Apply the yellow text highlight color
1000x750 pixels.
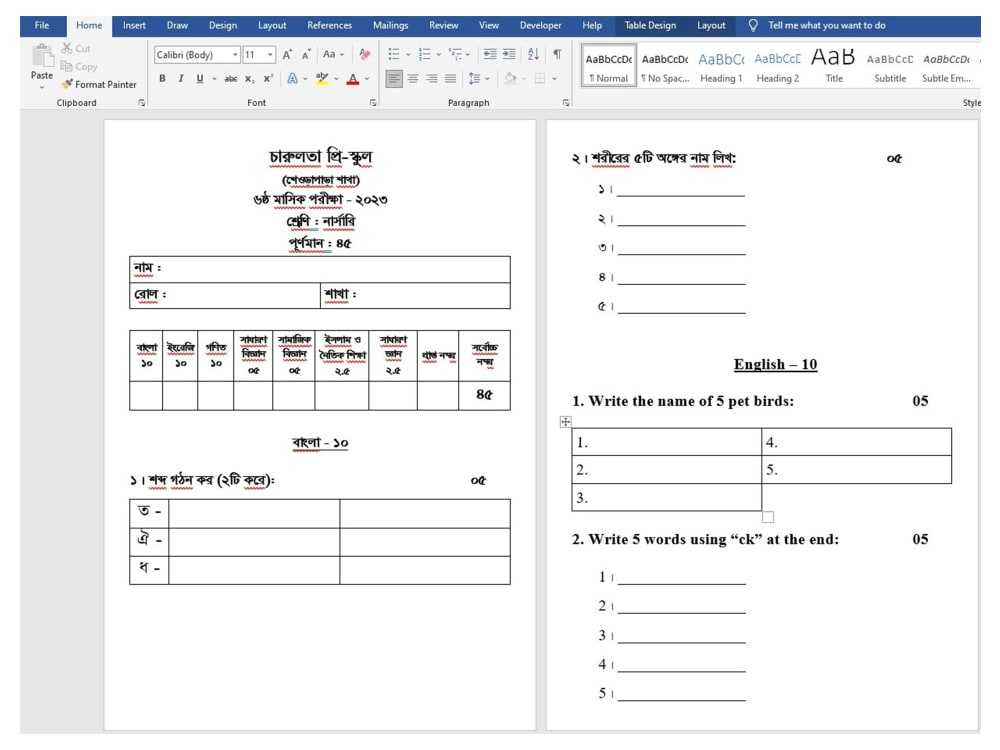(322, 79)
